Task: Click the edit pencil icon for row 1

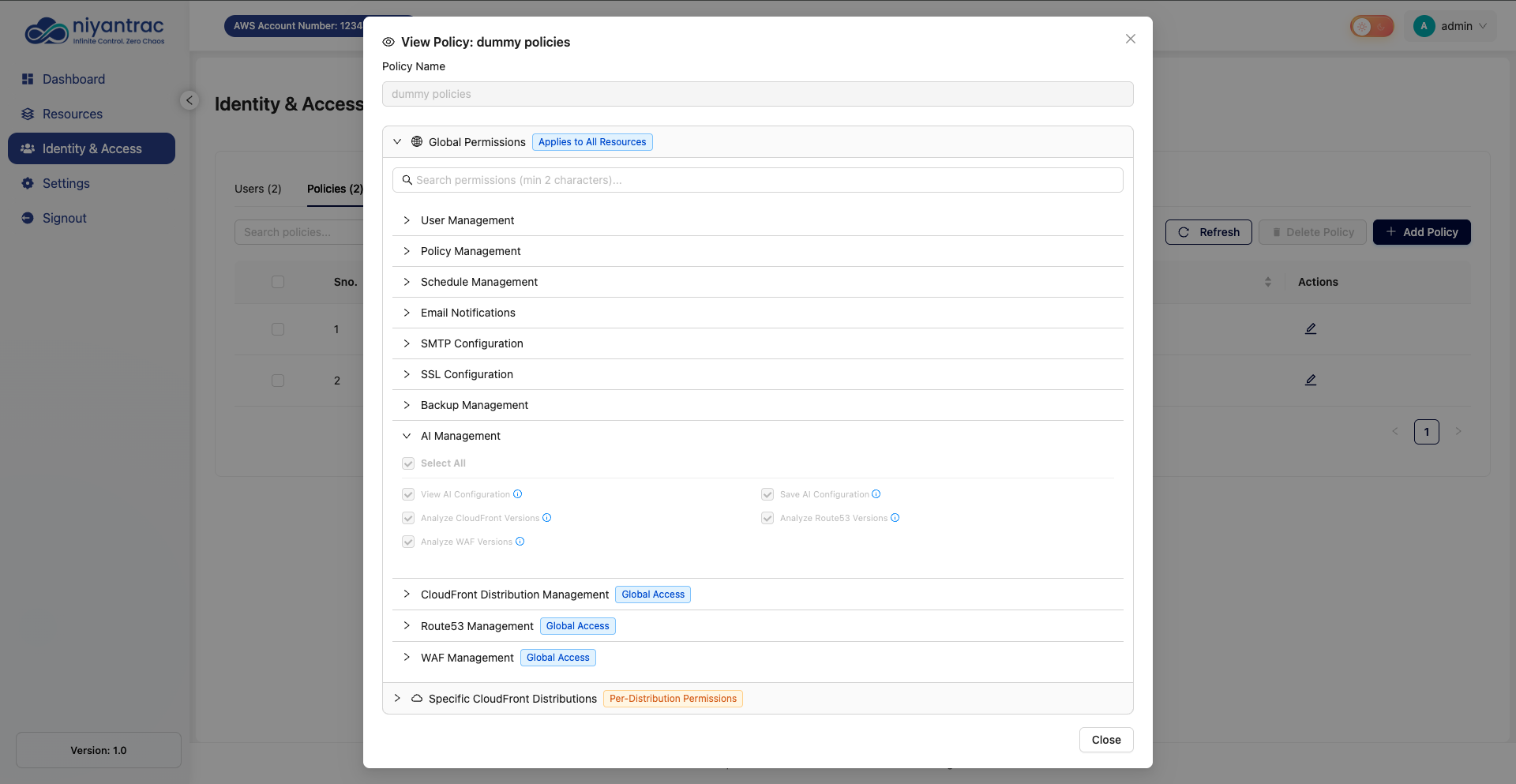Action: pyautogui.click(x=1311, y=328)
